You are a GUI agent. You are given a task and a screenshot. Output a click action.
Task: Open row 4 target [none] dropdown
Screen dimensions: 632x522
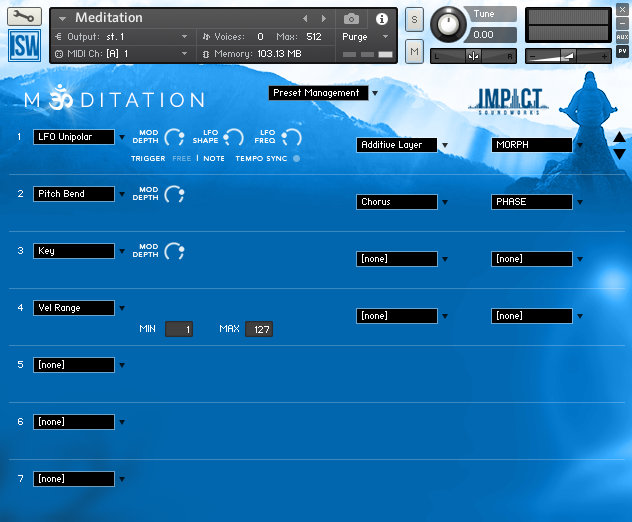[397, 316]
